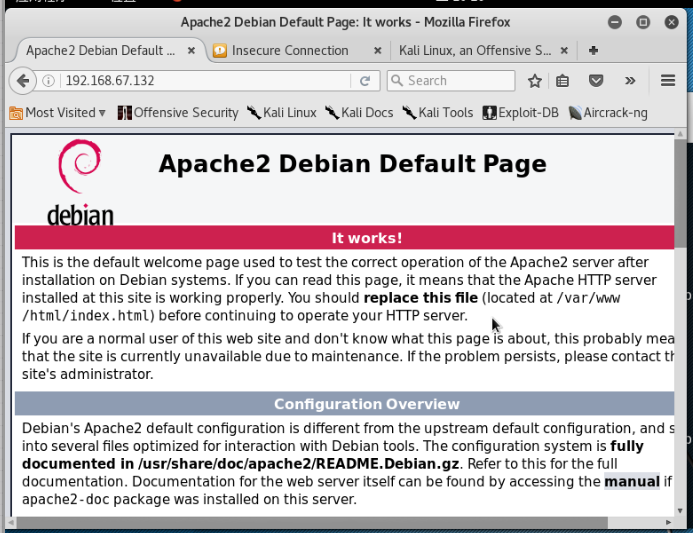Open Aircrack-ng bookmark
693x533 pixels.
click(x=608, y=113)
